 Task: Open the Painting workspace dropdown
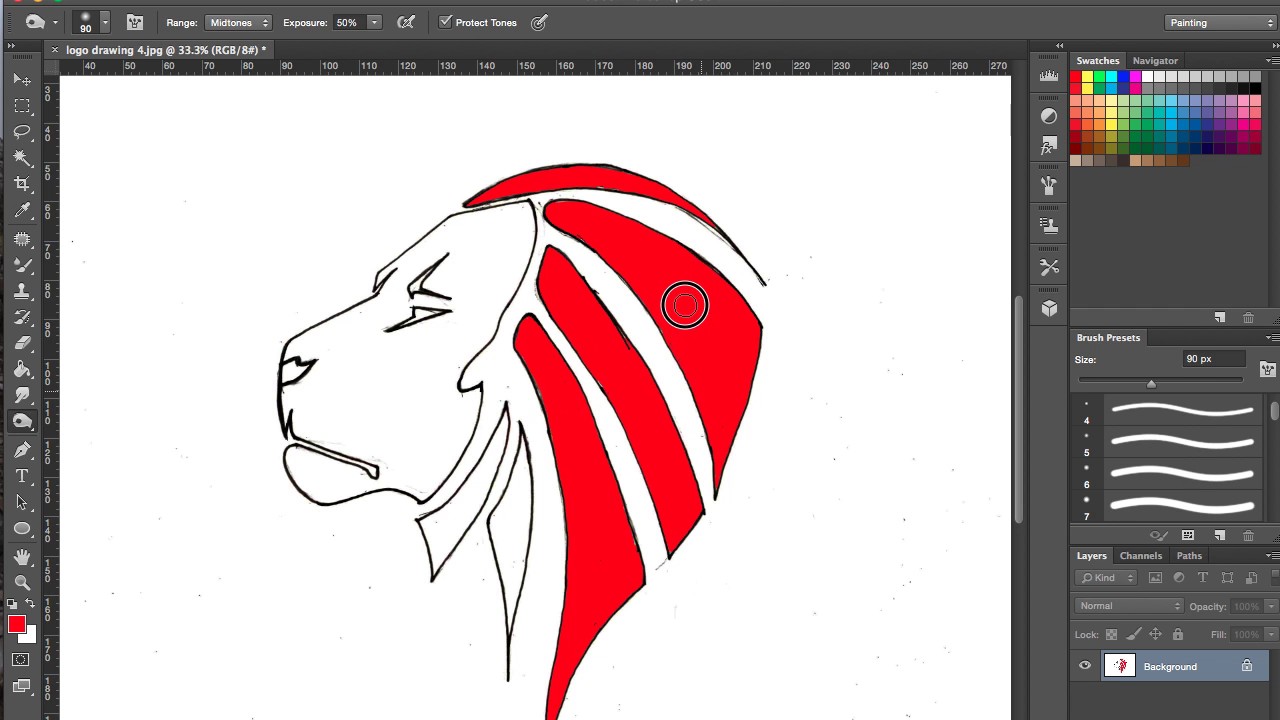pos(1221,22)
